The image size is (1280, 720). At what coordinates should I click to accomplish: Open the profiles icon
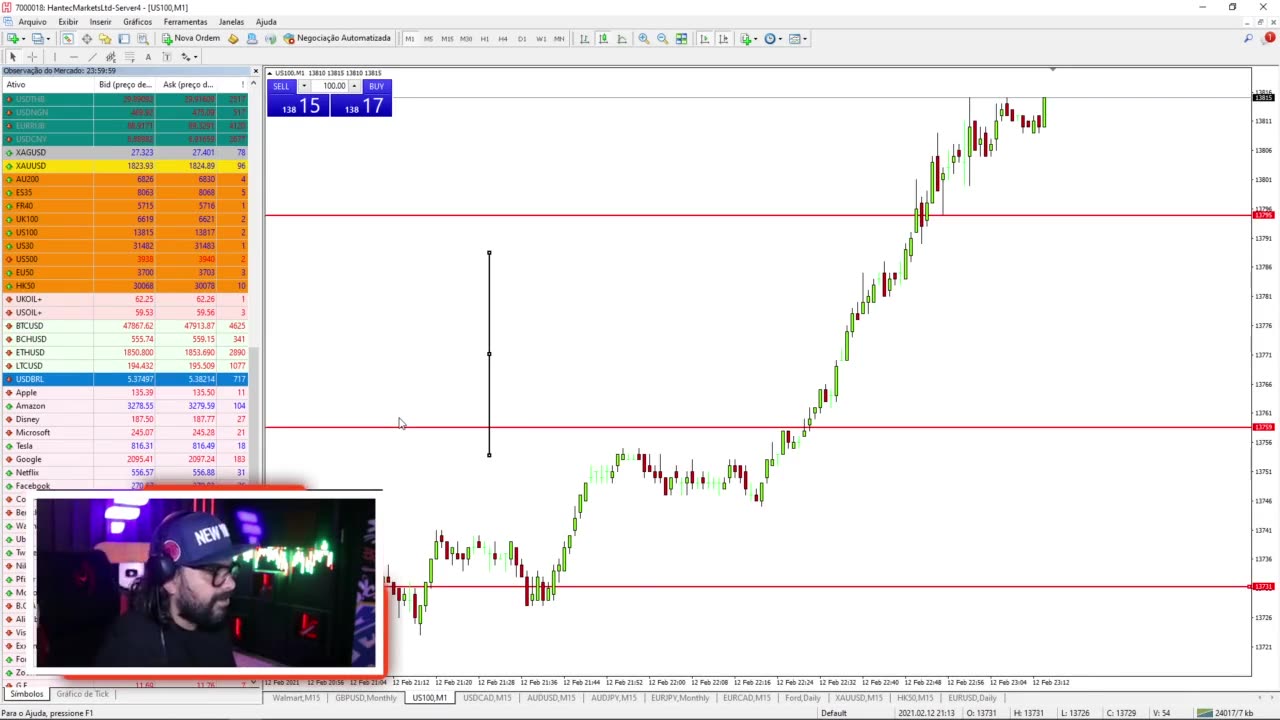tap(37, 39)
